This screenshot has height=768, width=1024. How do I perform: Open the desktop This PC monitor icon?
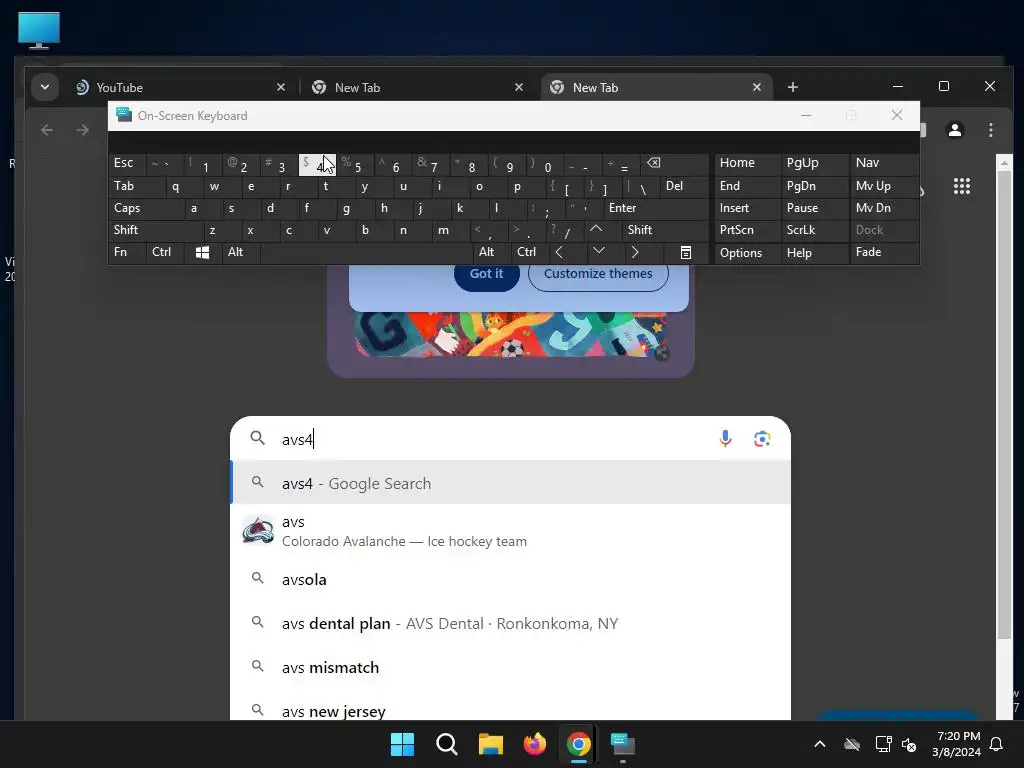tap(39, 31)
